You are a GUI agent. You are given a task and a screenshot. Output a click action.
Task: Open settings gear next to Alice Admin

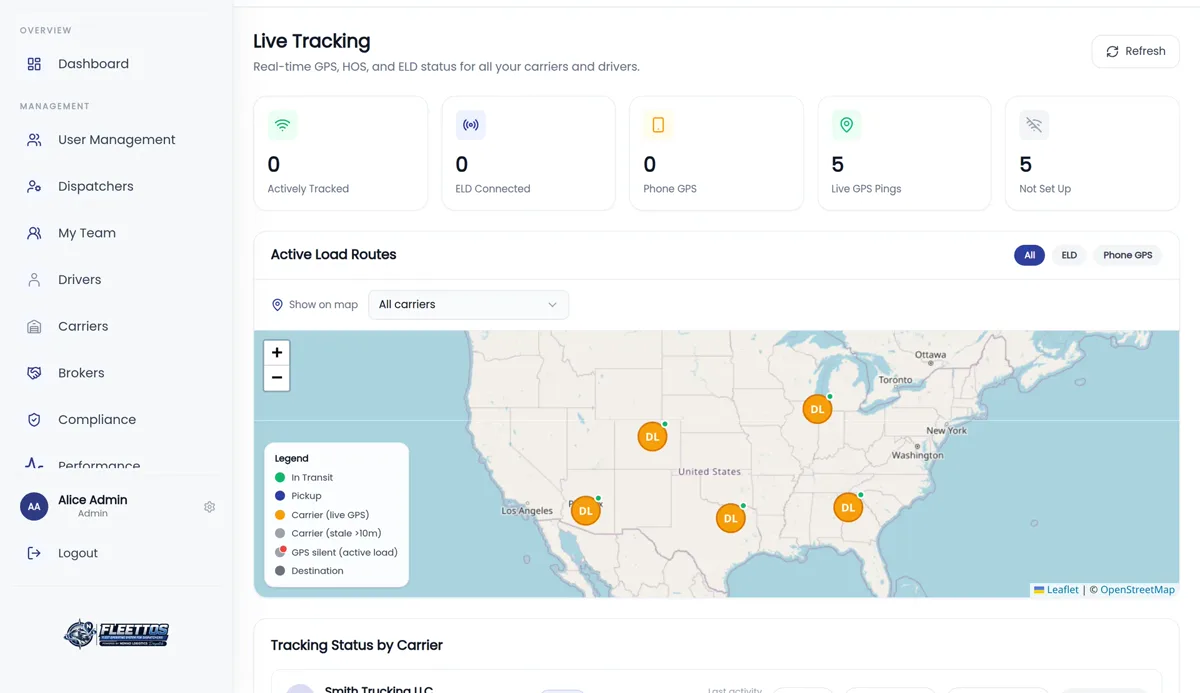click(209, 507)
